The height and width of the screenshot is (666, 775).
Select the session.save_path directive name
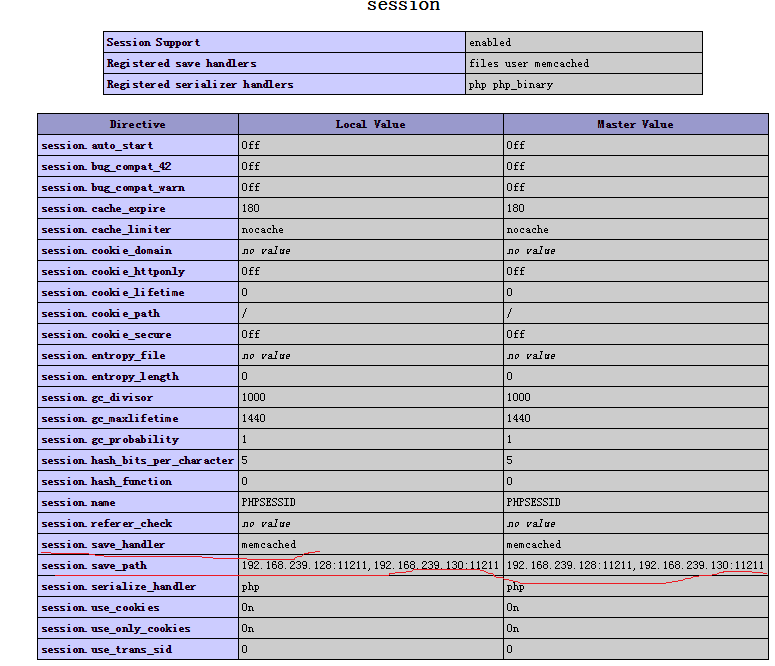pos(94,566)
